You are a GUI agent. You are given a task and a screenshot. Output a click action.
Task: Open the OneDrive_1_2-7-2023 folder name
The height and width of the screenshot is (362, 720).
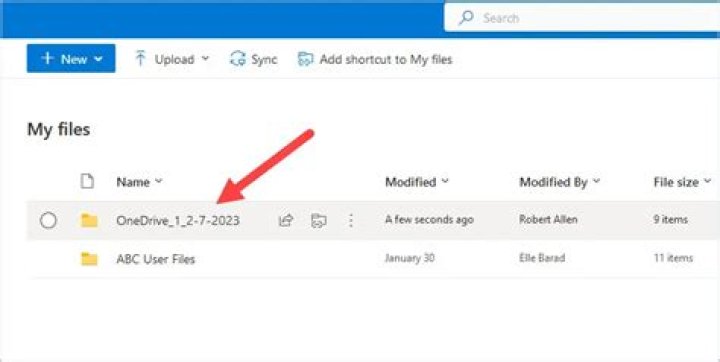coord(178,221)
